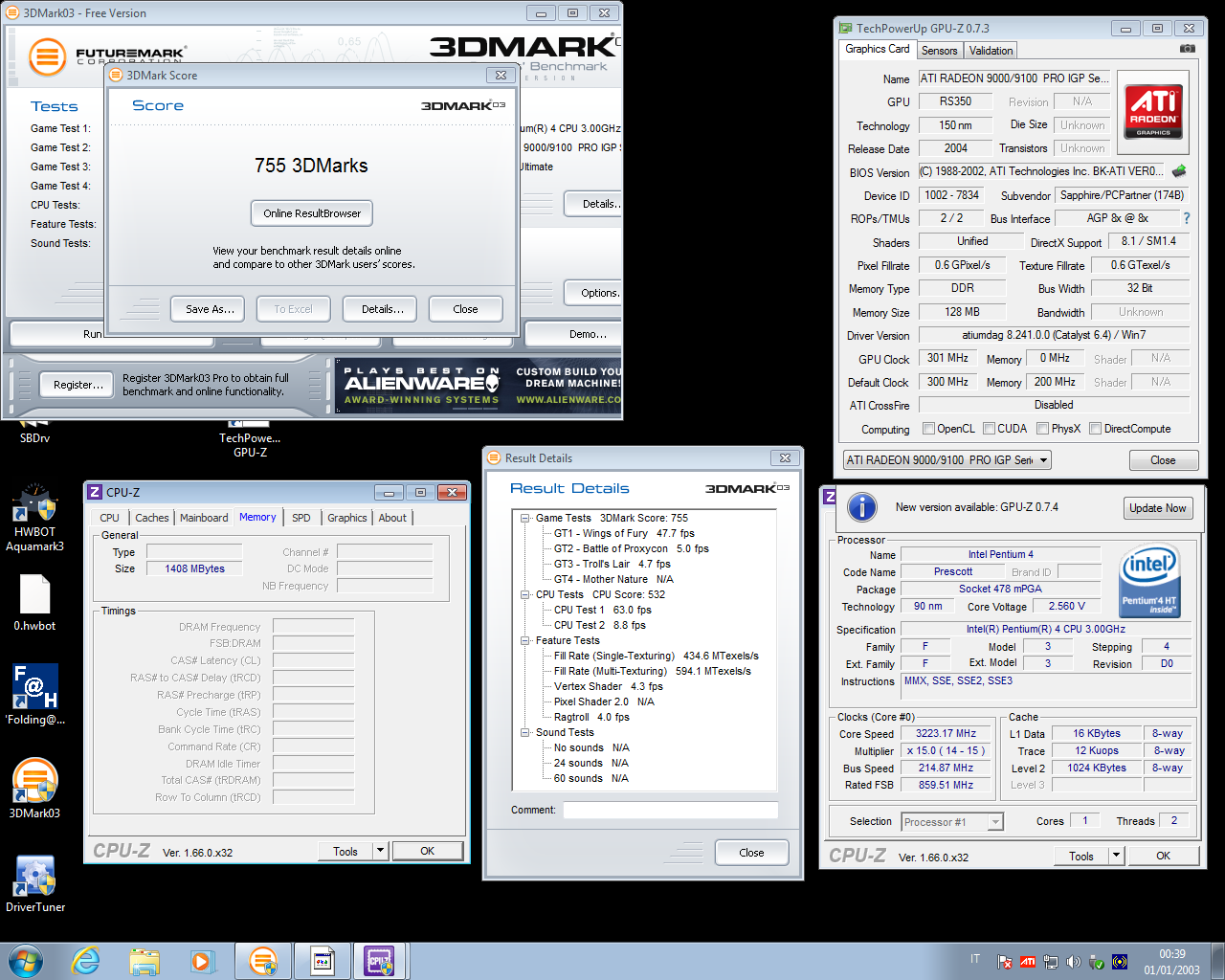Click the Online ResultBrowser button
Viewport: 1225px width, 980px height.
pos(312,213)
